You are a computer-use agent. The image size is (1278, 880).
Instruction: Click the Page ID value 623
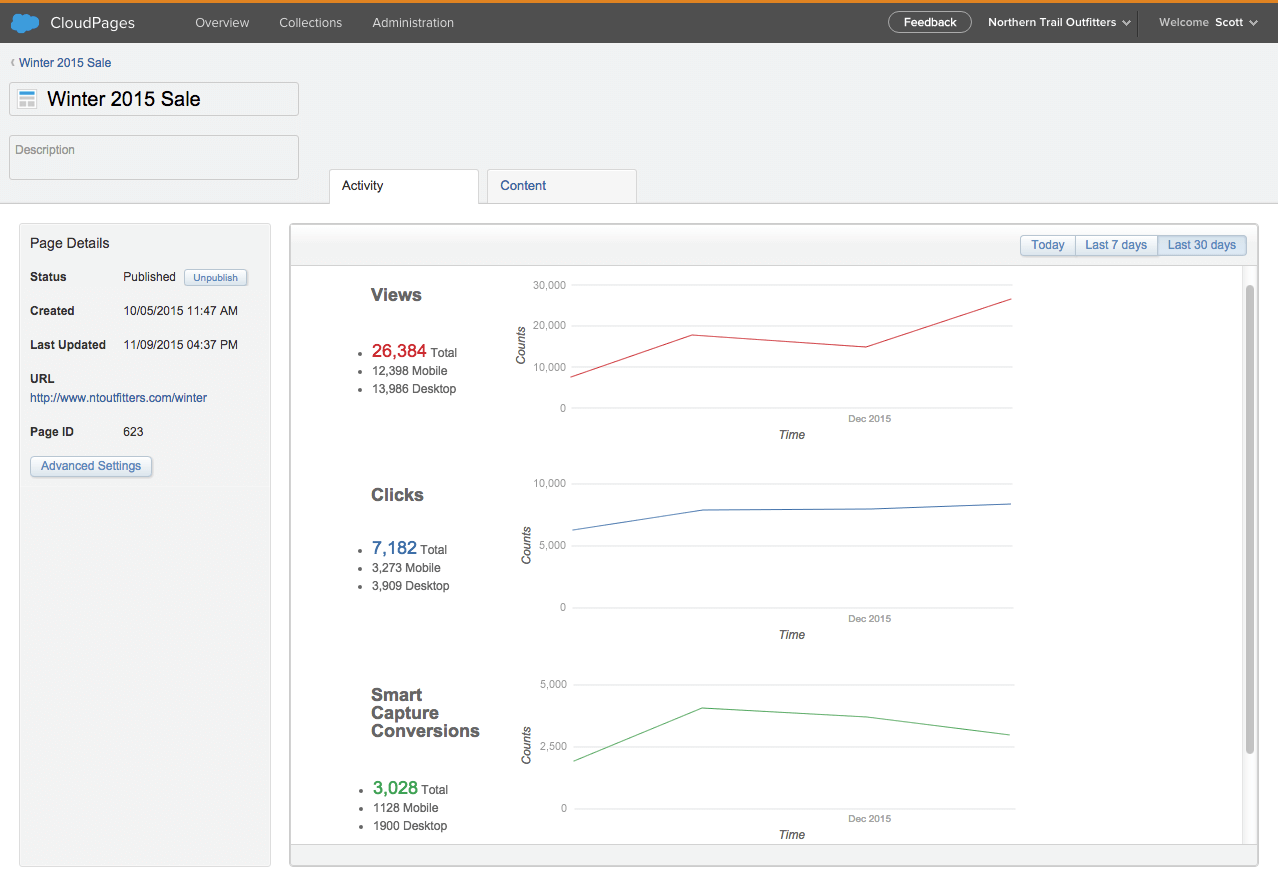tap(133, 432)
